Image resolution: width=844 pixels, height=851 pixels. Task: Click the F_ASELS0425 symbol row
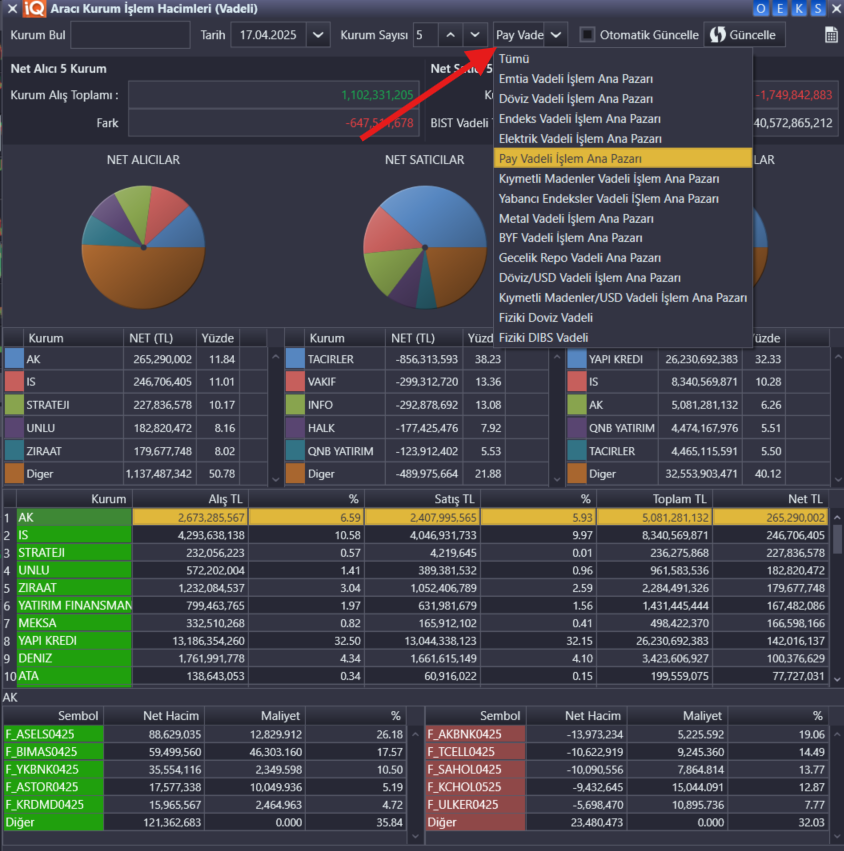click(x=205, y=734)
